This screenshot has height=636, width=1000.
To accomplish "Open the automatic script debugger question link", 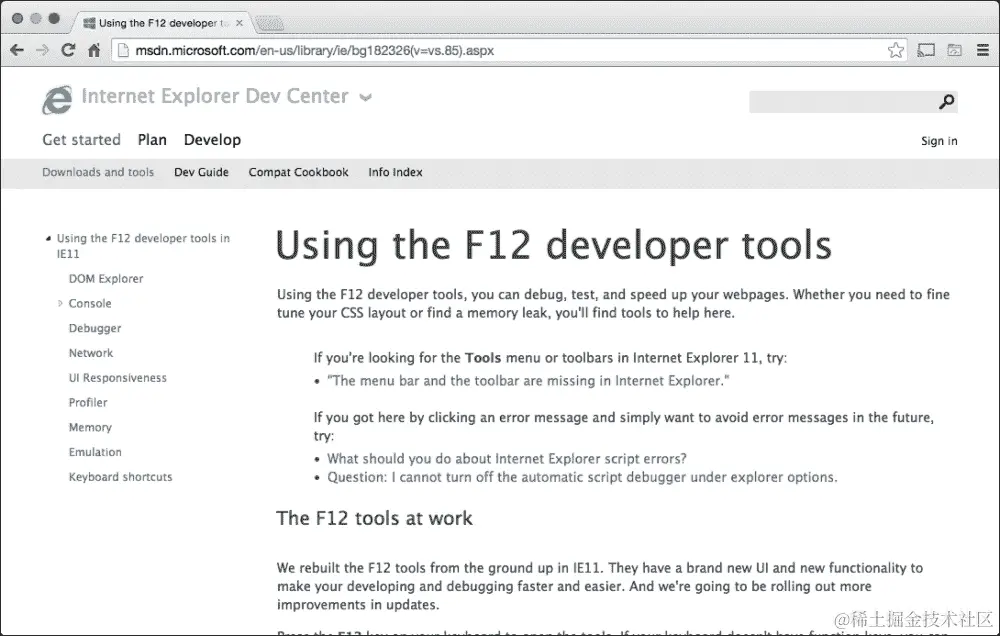I will (582, 477).
